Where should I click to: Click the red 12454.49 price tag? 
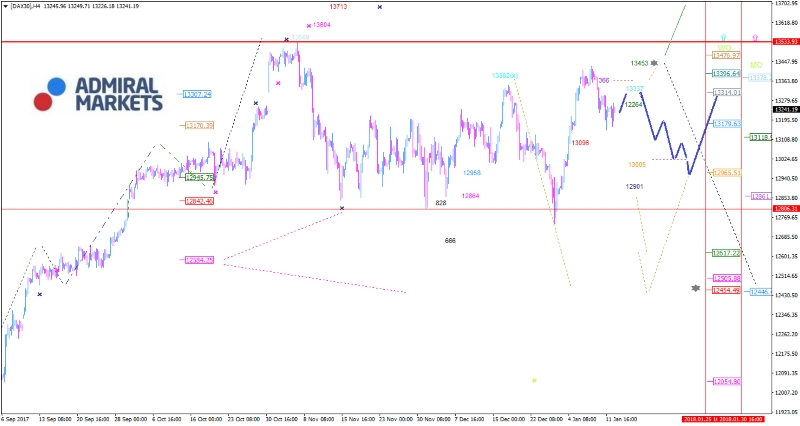click(x=725, y=290)
